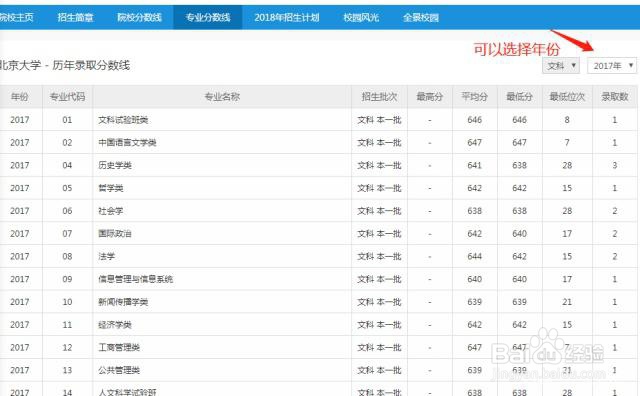This screenshot has width=640, height=396.
Task: Select the 专业分数线 tab
Action: click(x=208, y=18)
